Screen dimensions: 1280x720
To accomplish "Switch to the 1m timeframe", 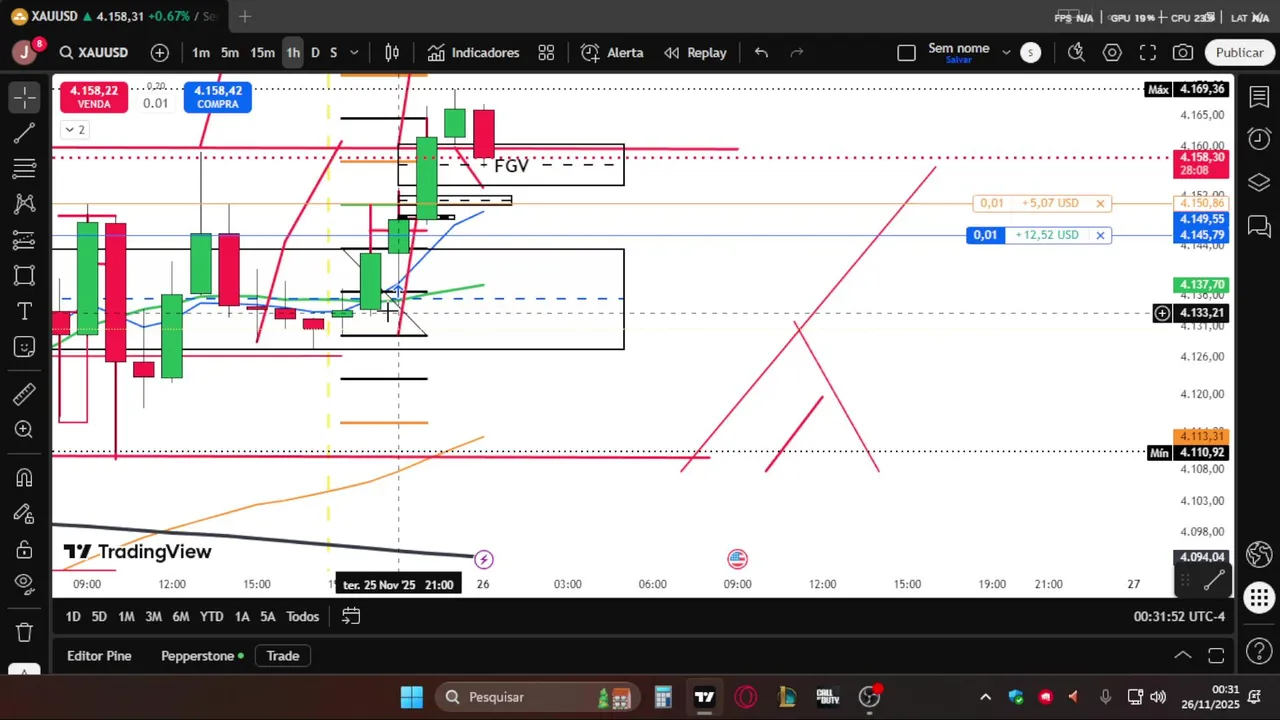I will pyautogui.click(x=201, y=53).
